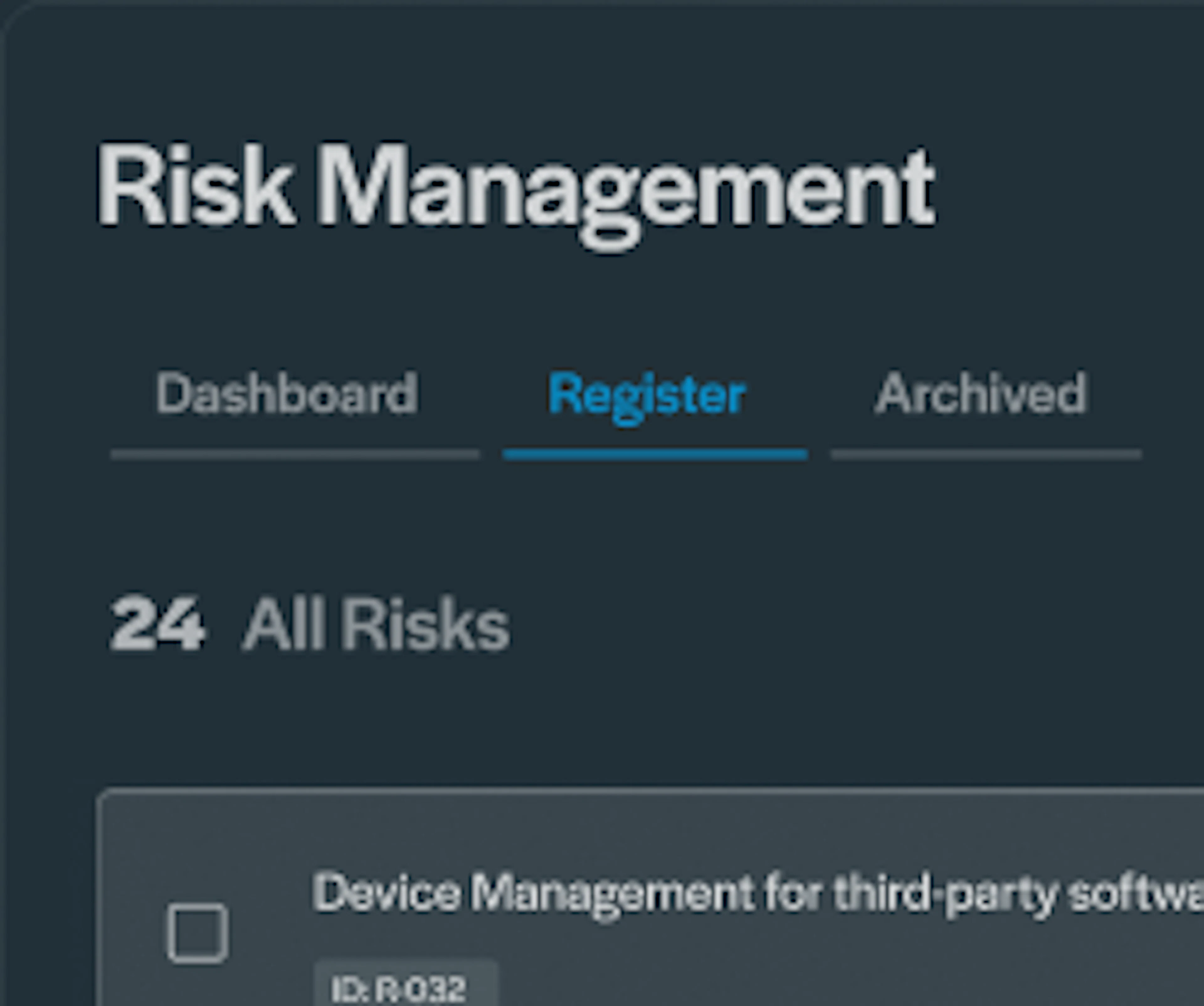Click the Risks word beside 24
1204x1006 pixels.
(425, 624)
